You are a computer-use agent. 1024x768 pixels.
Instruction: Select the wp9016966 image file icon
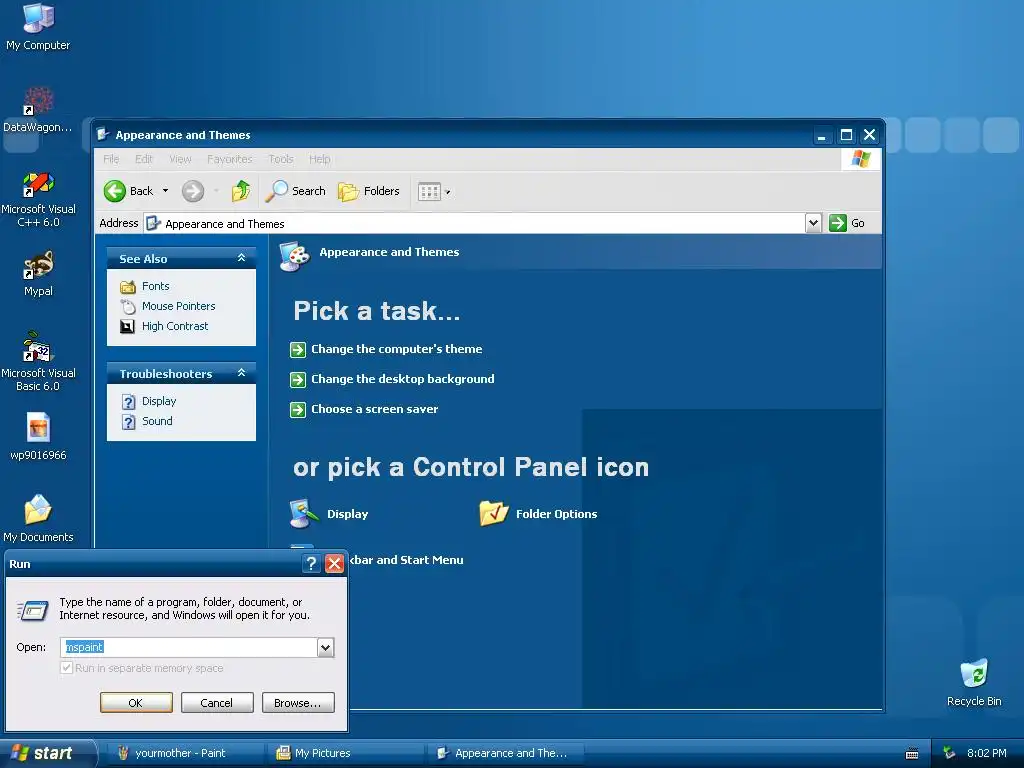(x=38, y=436)
